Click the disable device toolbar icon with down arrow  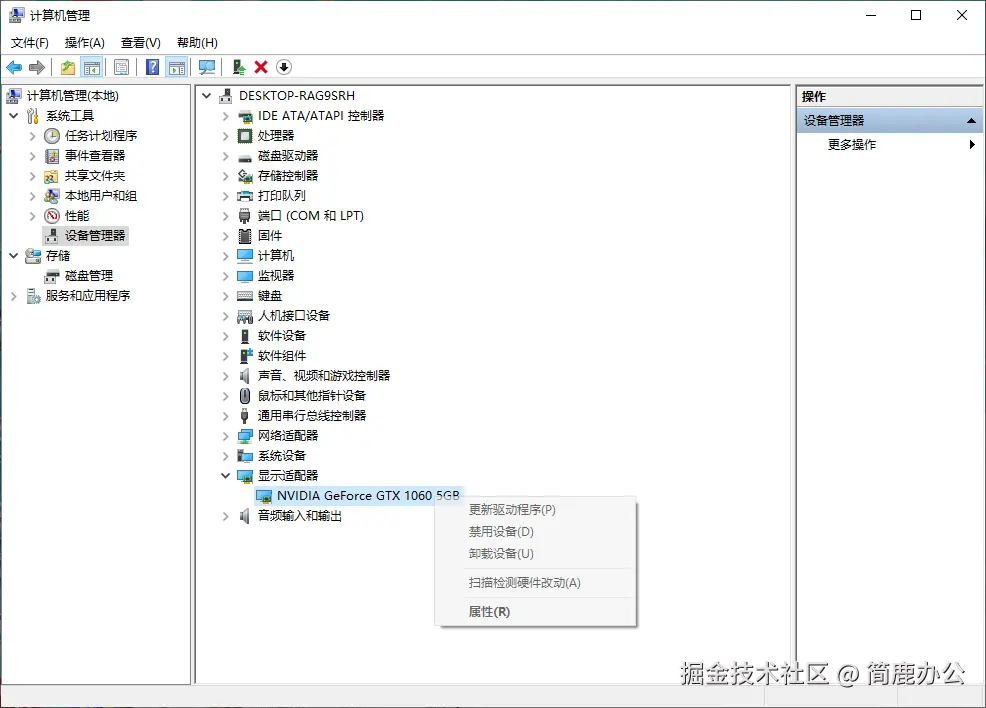284,67
